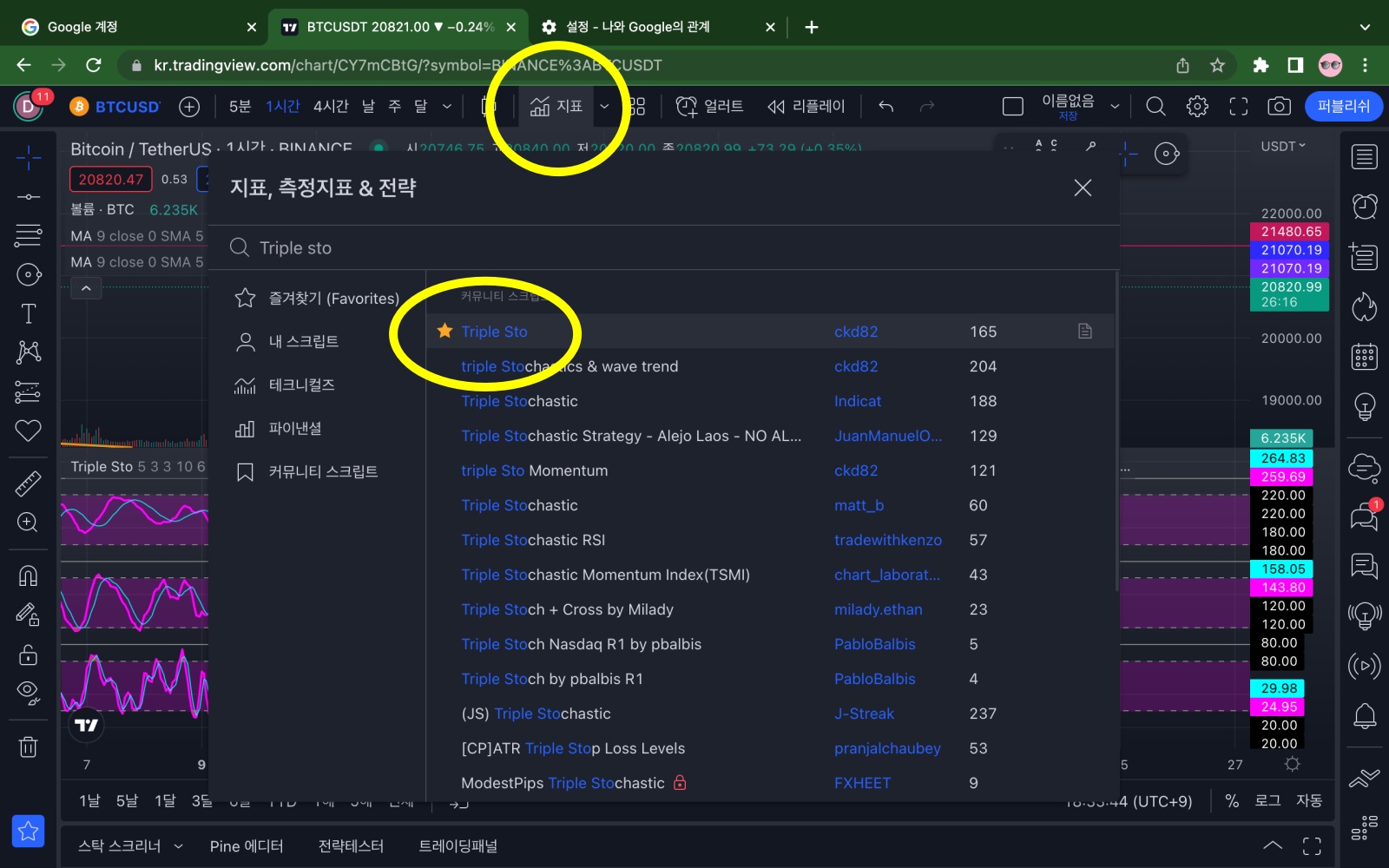Click the 리플레이 replay button
The width and height of the screenshot is (1389, 868).
point(806,106)
